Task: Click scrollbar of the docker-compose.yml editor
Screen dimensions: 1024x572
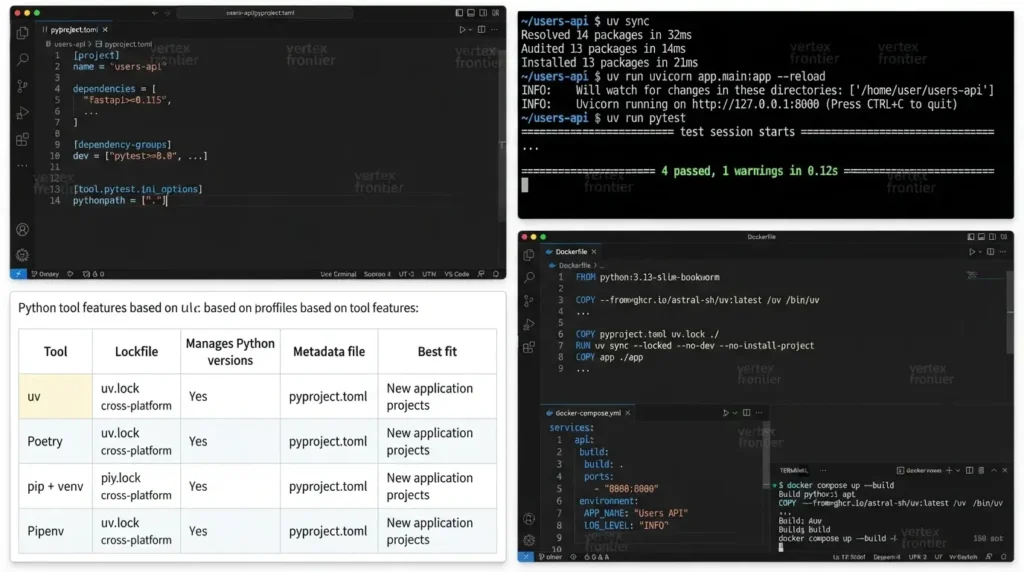Action: tap(767, 457)
